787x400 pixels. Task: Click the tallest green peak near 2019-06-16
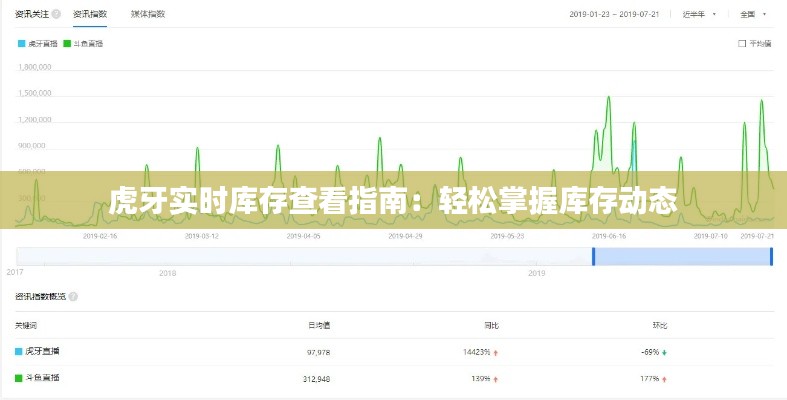[608, 97]
